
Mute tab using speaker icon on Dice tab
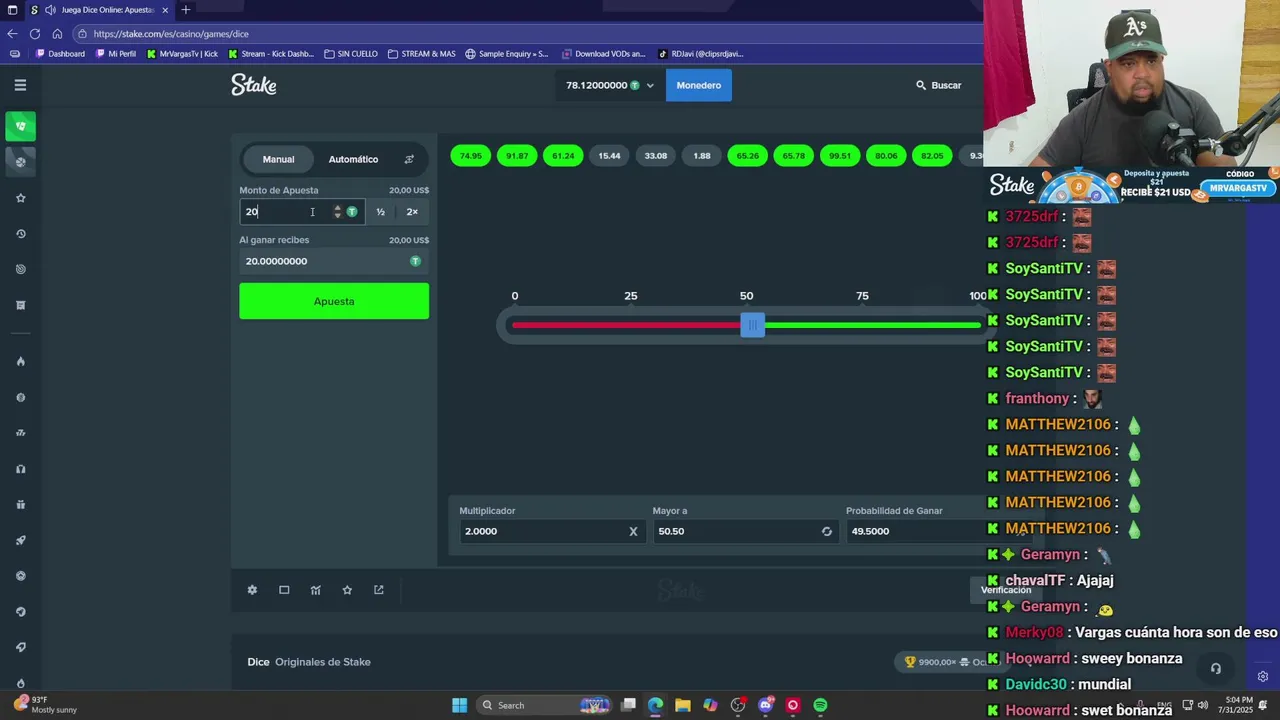point(50,10)
